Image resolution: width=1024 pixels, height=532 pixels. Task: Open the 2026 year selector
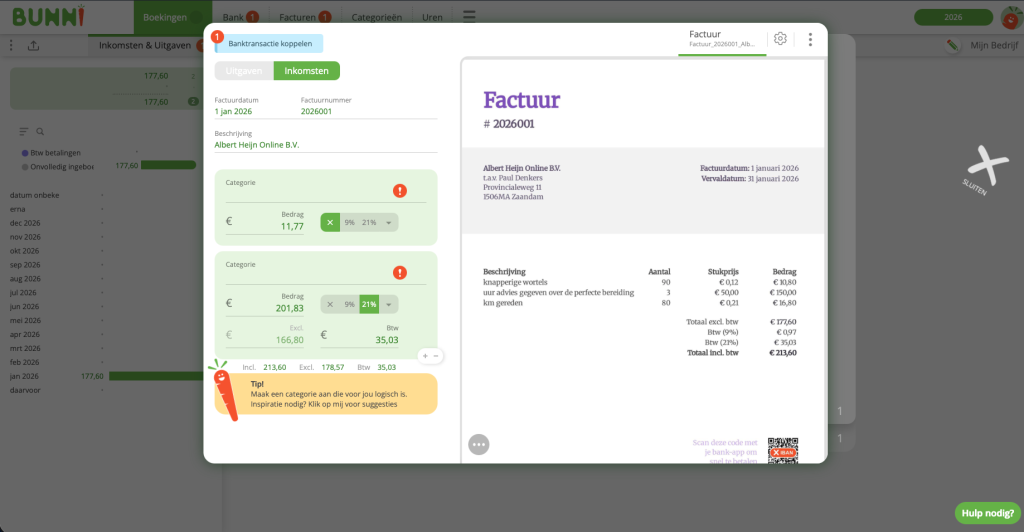953,17
